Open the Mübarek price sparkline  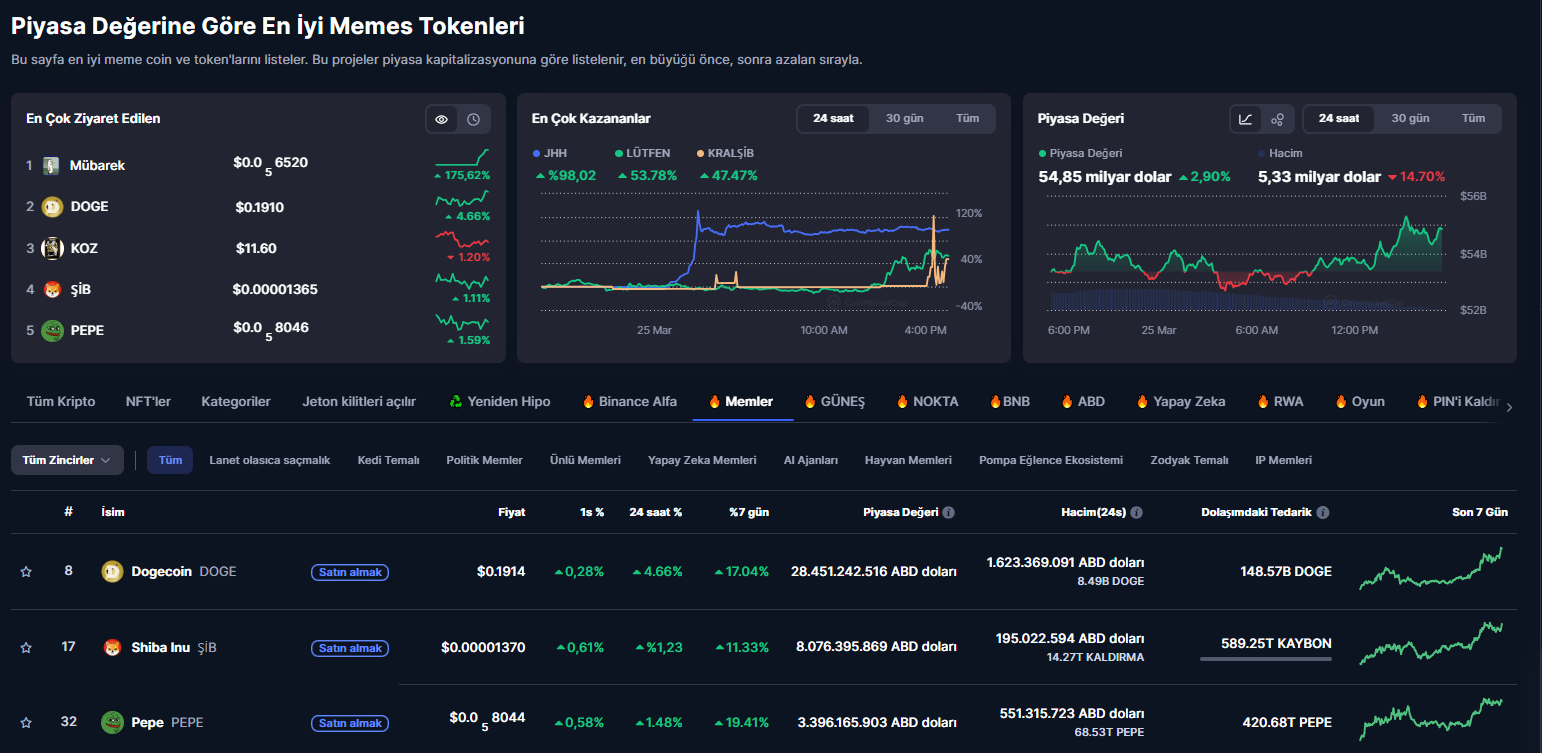(x=462, y=157)
